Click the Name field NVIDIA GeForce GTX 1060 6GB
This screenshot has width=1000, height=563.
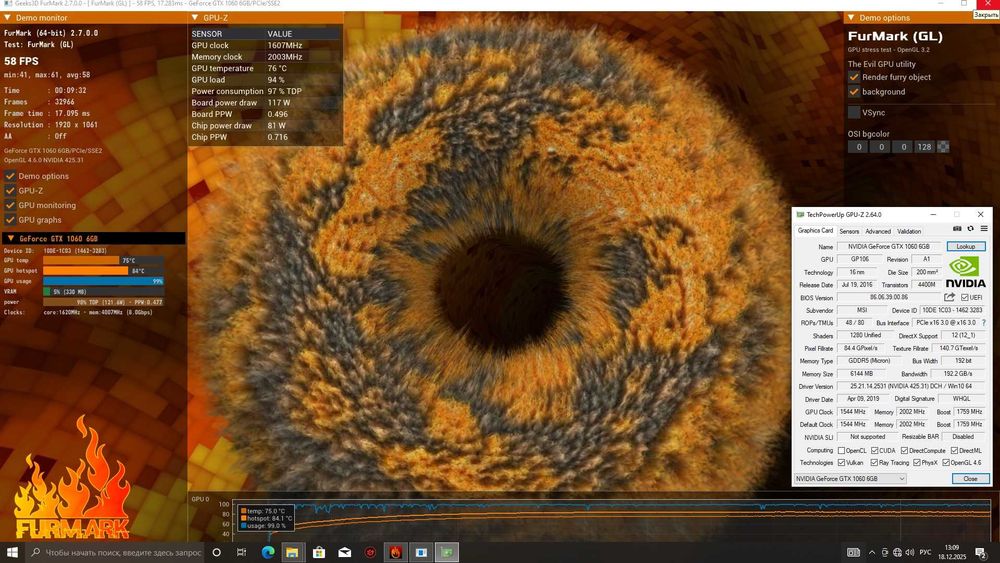pyautogui.click(x=888, y=247)
